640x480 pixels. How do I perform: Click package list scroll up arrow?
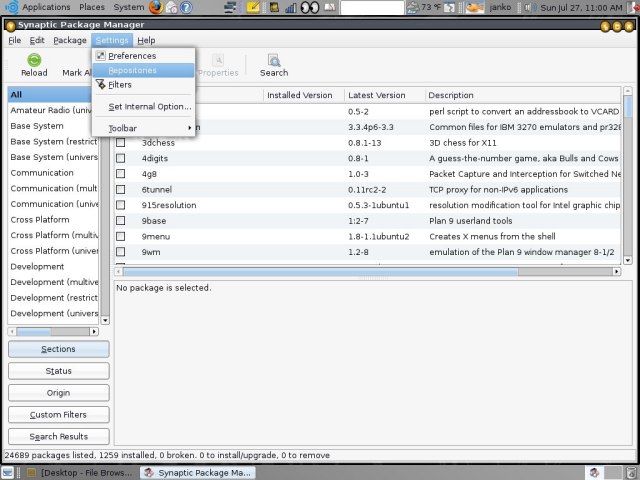[628, 91]
